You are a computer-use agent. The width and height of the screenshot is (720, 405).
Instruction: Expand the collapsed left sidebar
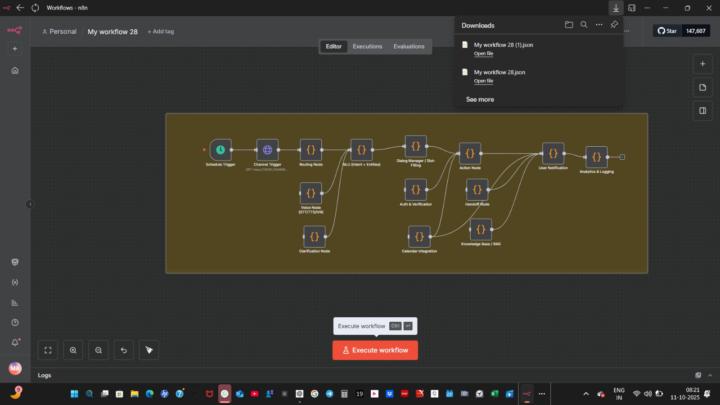click(x=30, y=204)
